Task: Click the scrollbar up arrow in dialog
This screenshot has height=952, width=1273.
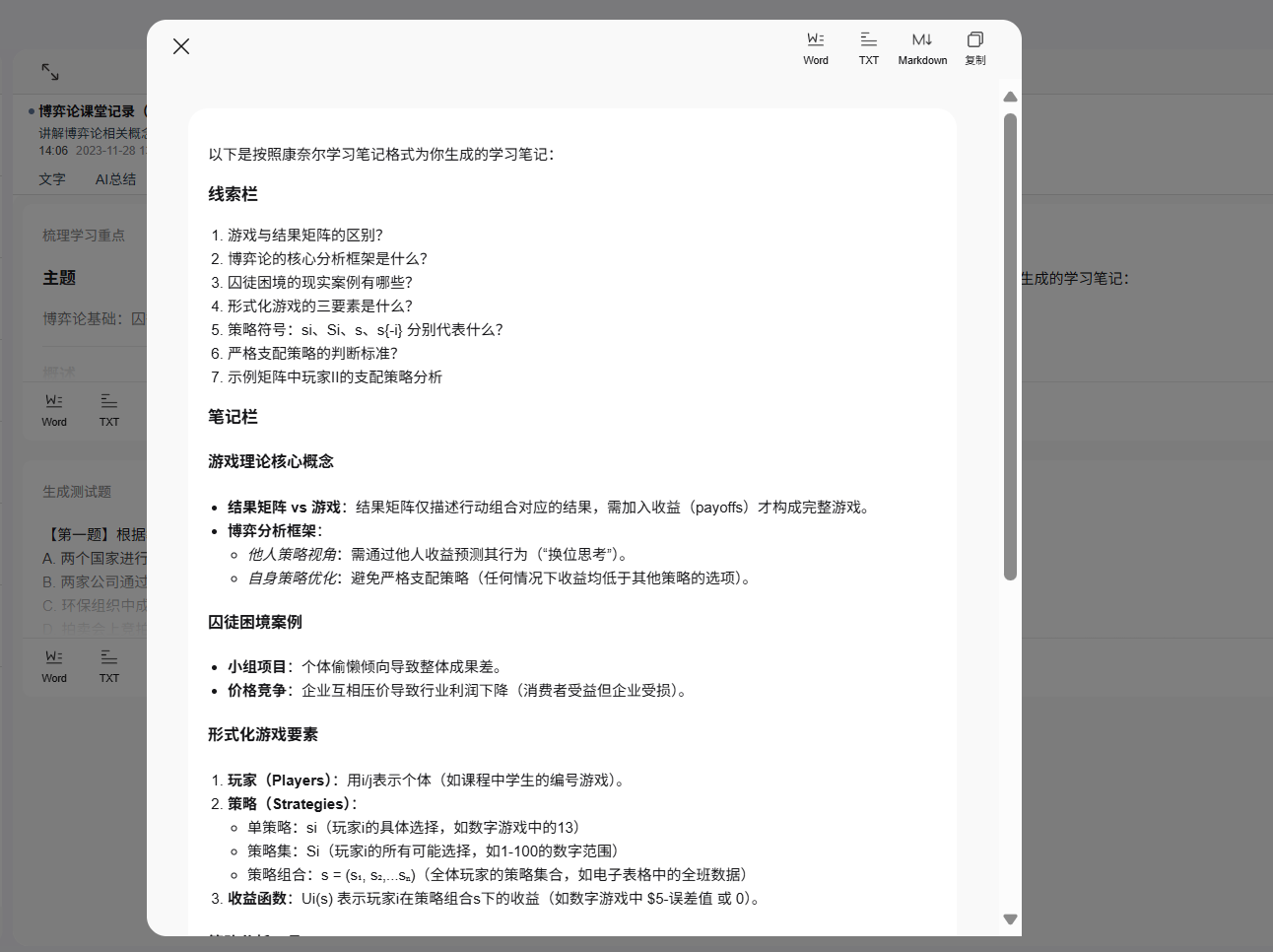Action: 1010,97
